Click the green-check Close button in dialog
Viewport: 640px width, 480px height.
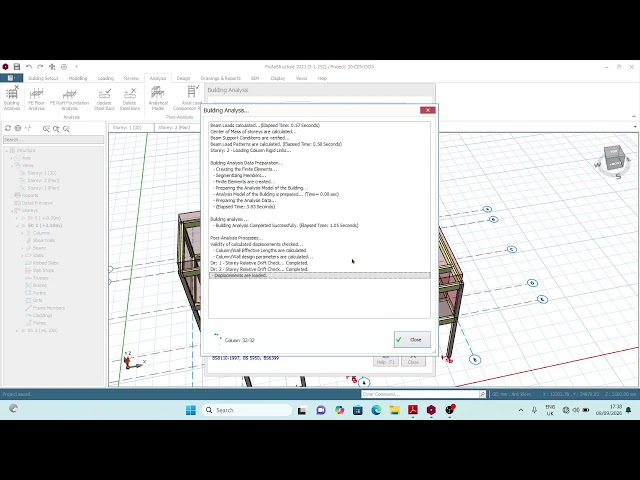[412, 340]
